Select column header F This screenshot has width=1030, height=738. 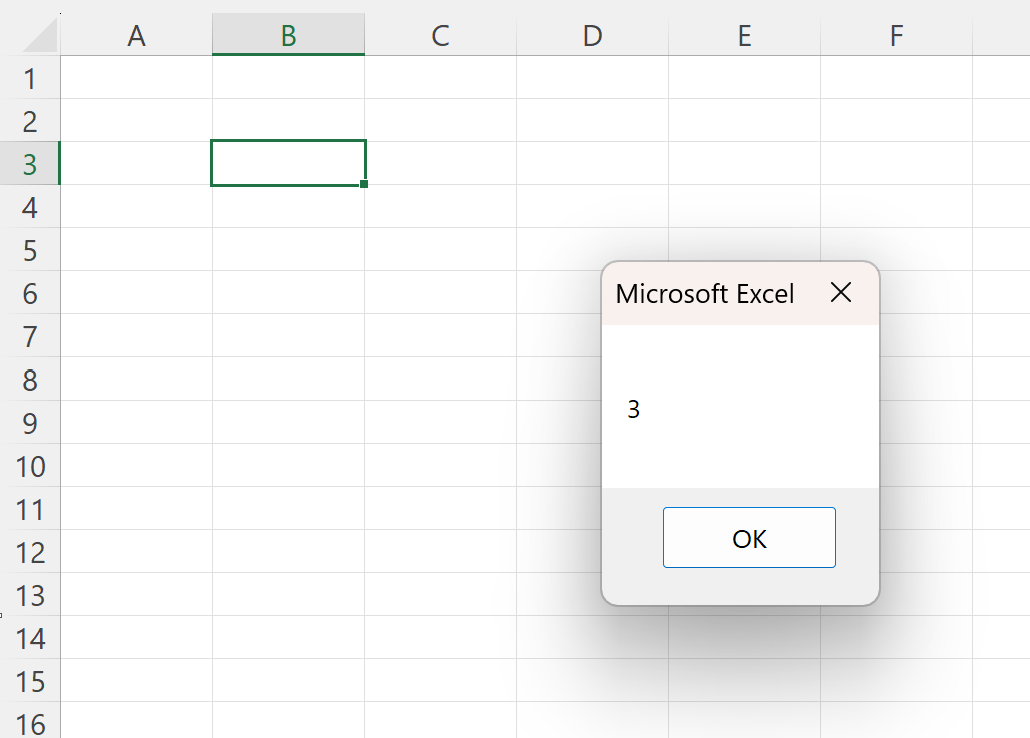[896, 35]
